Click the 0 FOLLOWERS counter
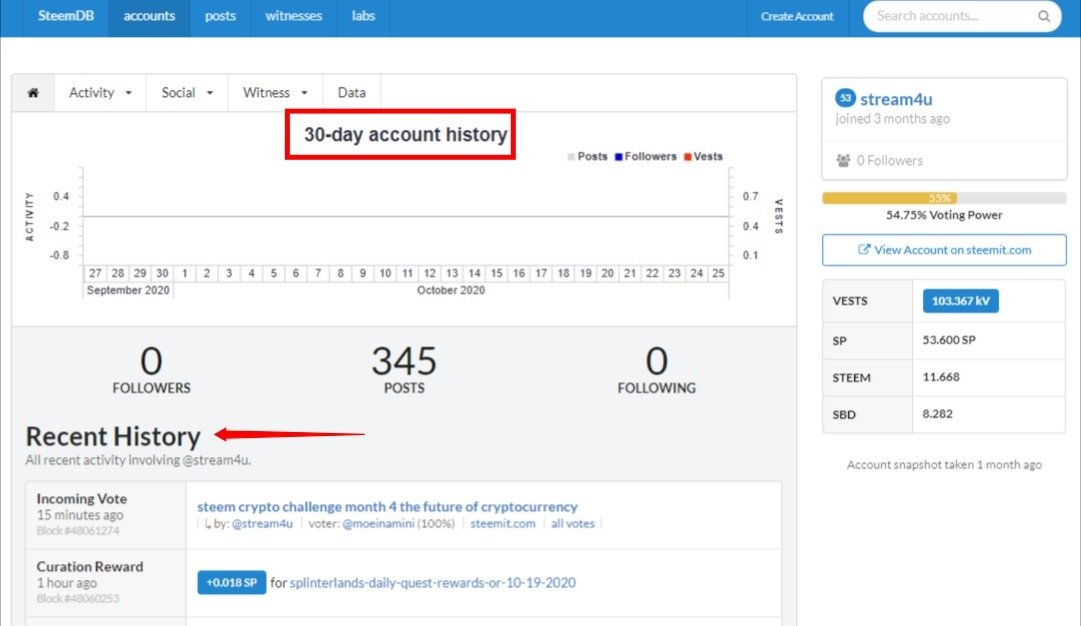Screen dimensions: 1081x626 point(151,369)
